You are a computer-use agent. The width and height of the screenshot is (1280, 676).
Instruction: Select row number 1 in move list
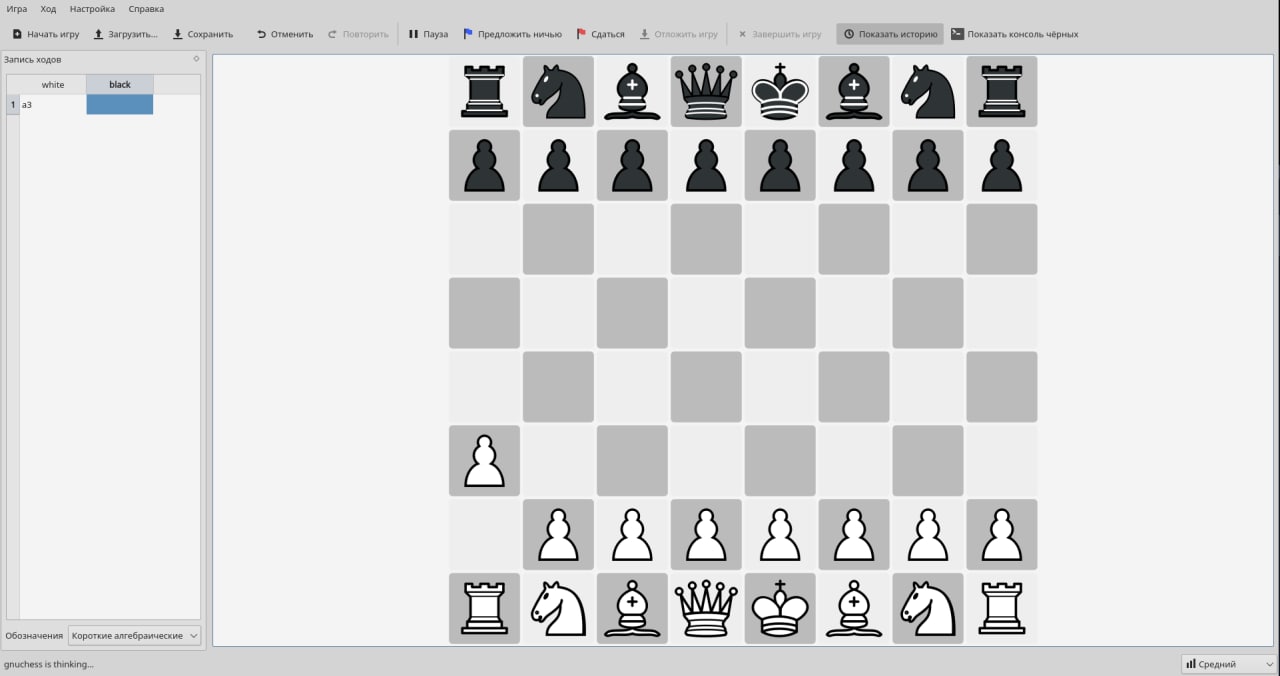click(x=13, y=104)
